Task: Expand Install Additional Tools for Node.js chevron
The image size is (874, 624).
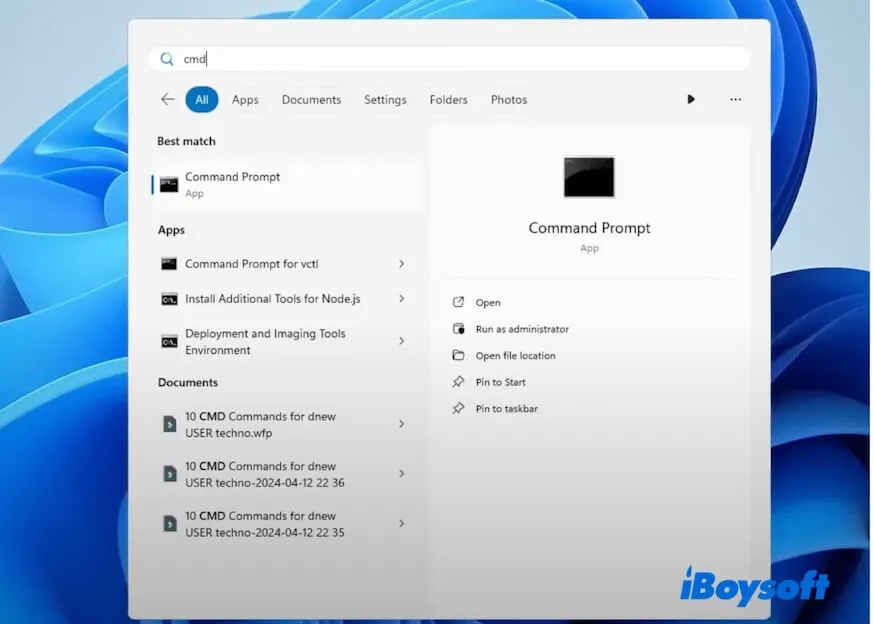Action: pos(401,299)
